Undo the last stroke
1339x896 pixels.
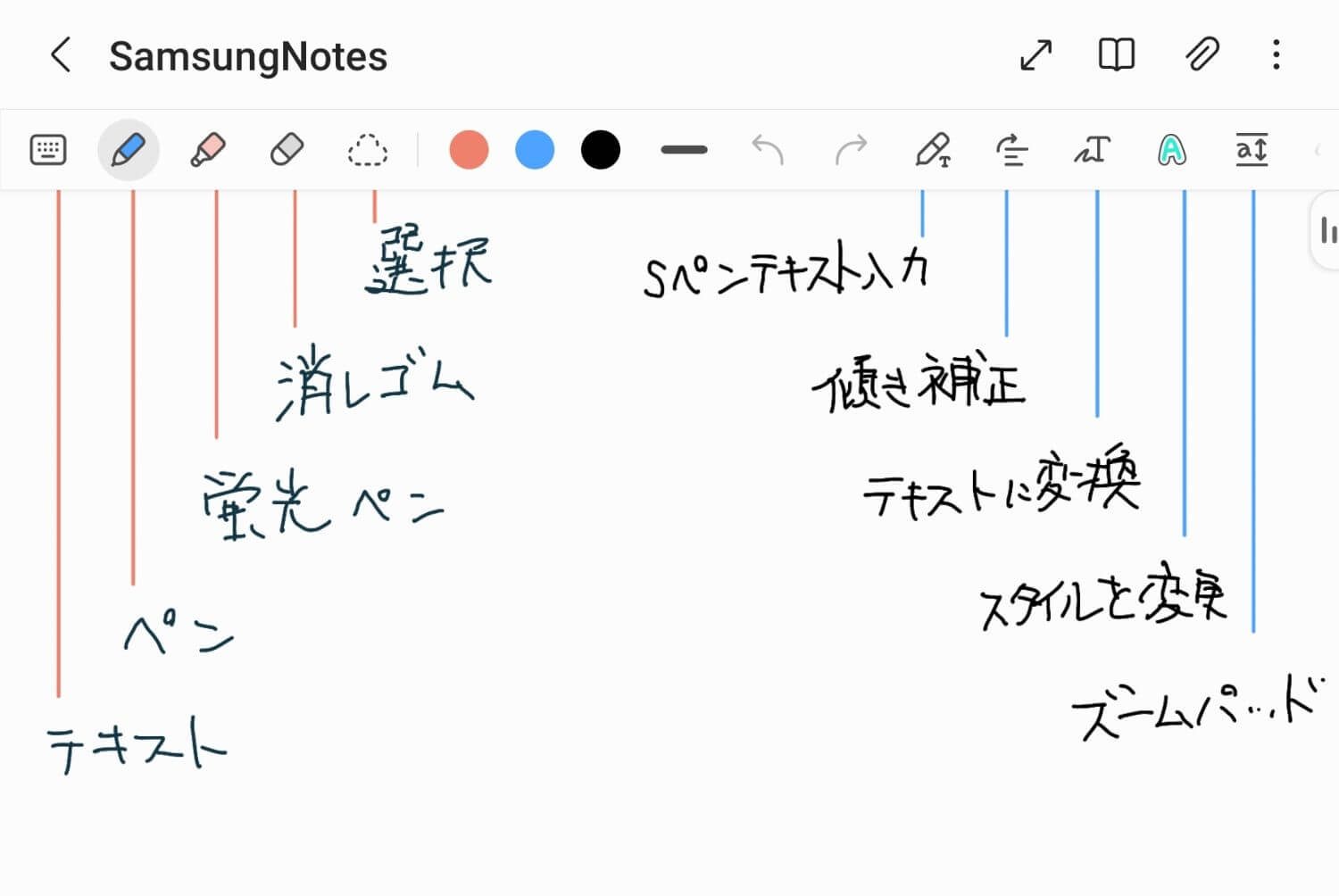point(767,150)
